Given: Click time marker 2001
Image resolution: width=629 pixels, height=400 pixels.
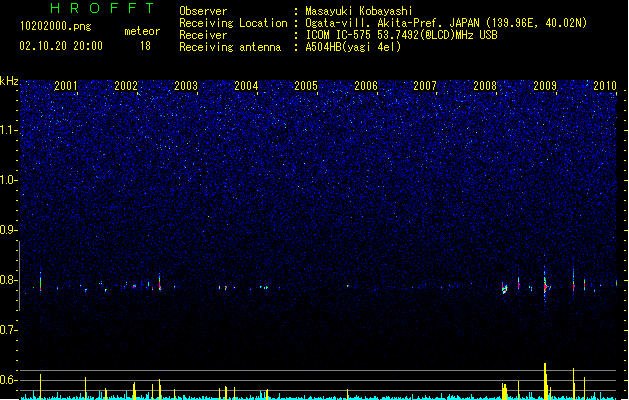Looking at the screenshot, I should tap(66, 86).
